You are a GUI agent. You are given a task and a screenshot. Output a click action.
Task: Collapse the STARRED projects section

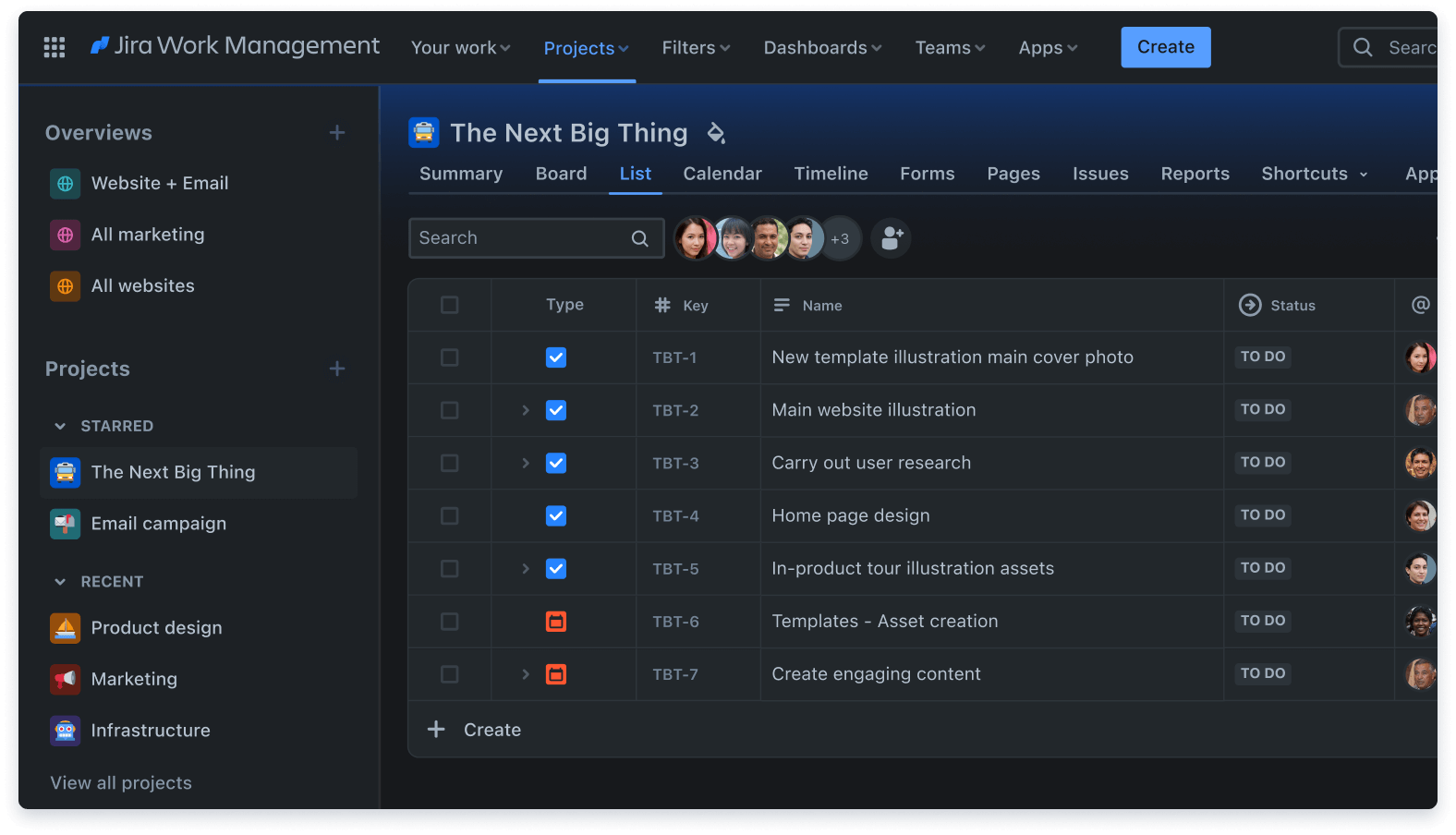pyautogui.click(x=60, y=426)
